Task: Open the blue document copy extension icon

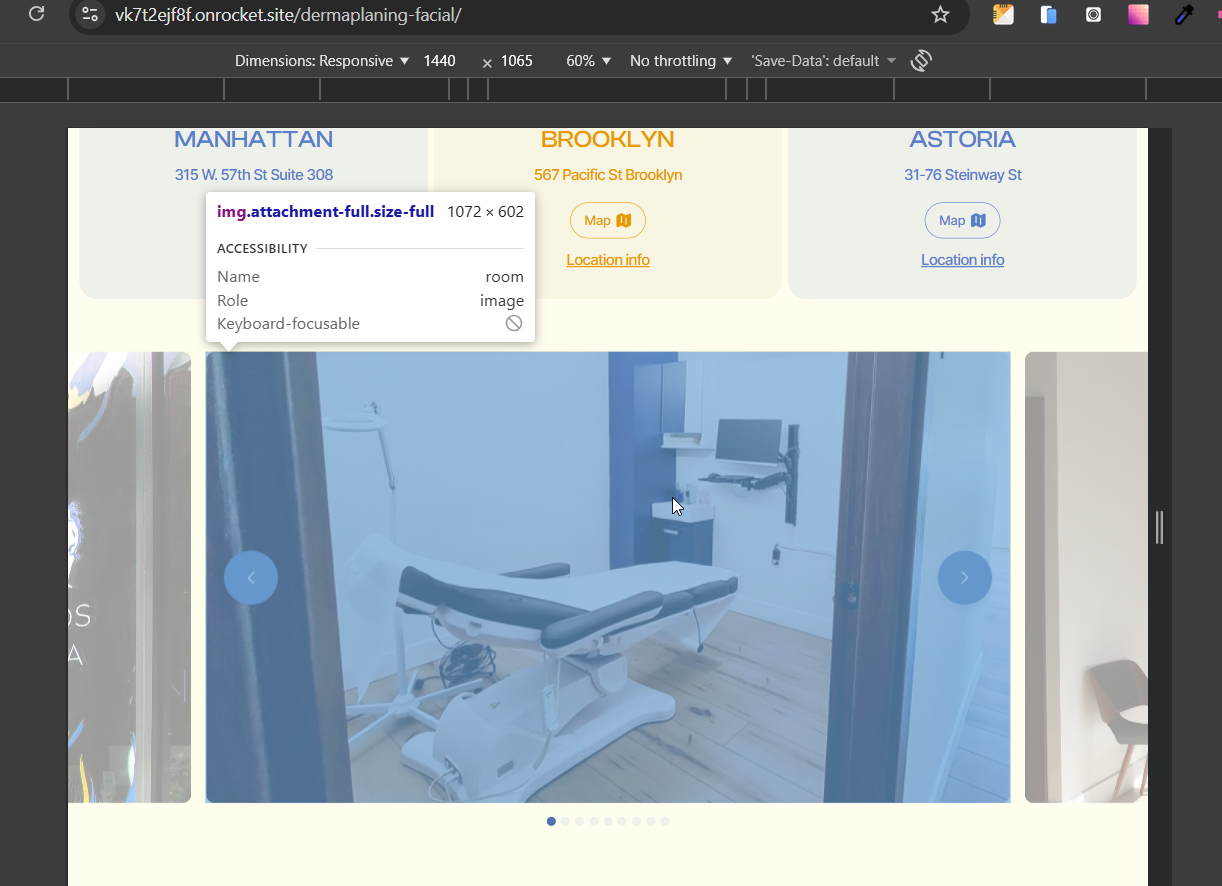Action: pyautogui.click(x=1048, y=14)
